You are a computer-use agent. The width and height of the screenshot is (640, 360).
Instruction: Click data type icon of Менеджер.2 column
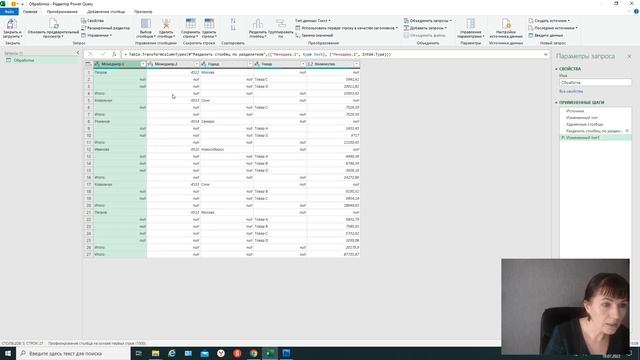click(150, 64)
